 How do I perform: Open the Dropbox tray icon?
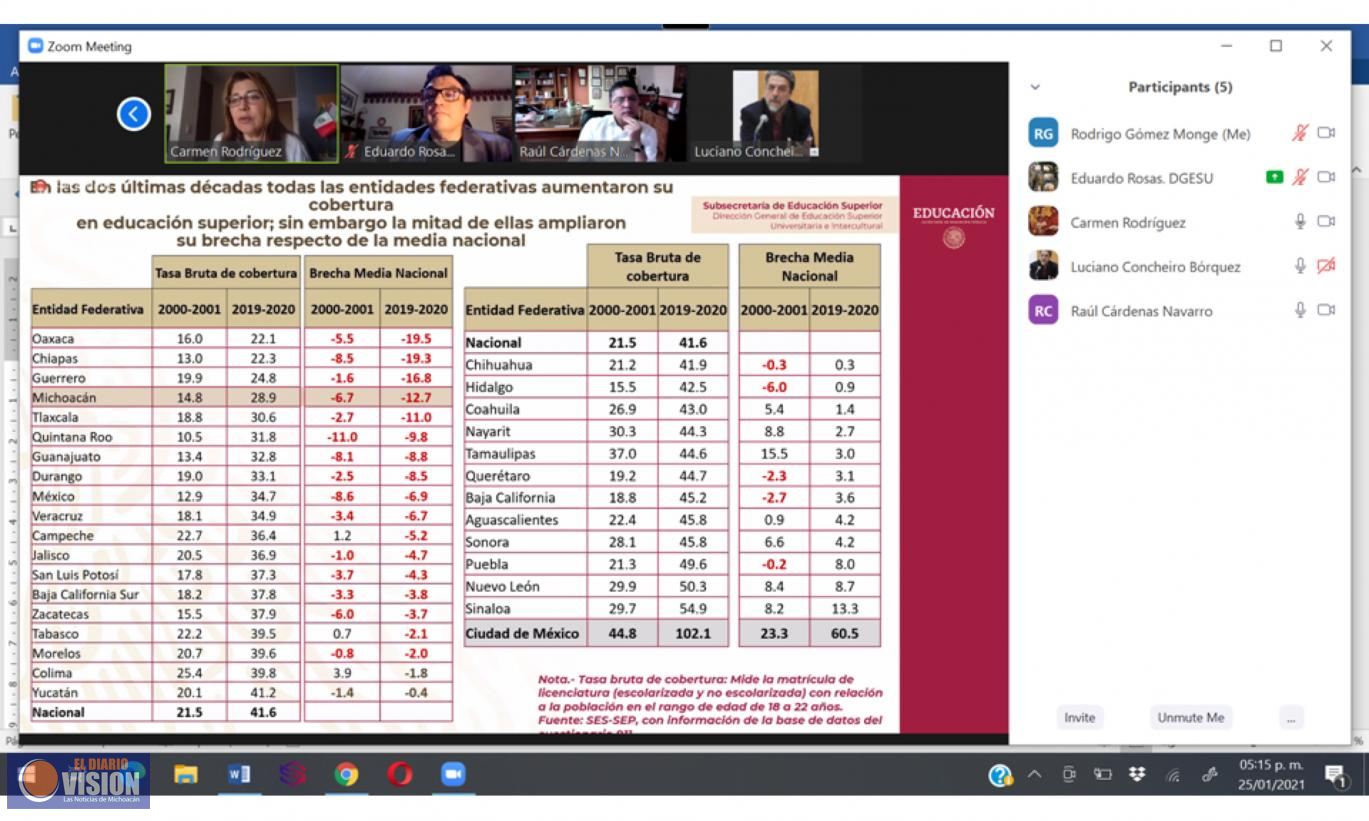pos(1137,775)
